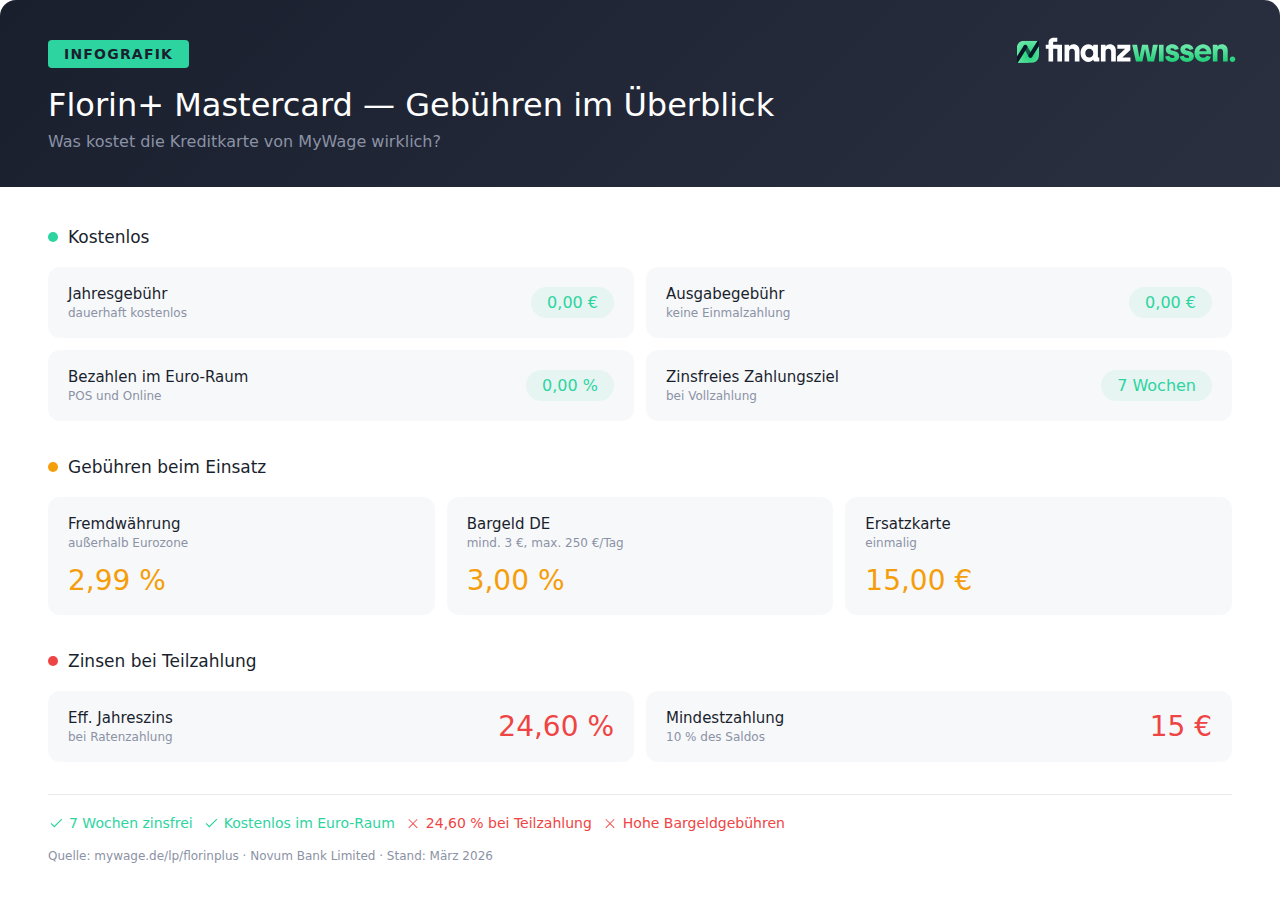The image size is (1280, 911).
Task: Click the finanzwissen. brand name
Action: [x=1140, y=52]
